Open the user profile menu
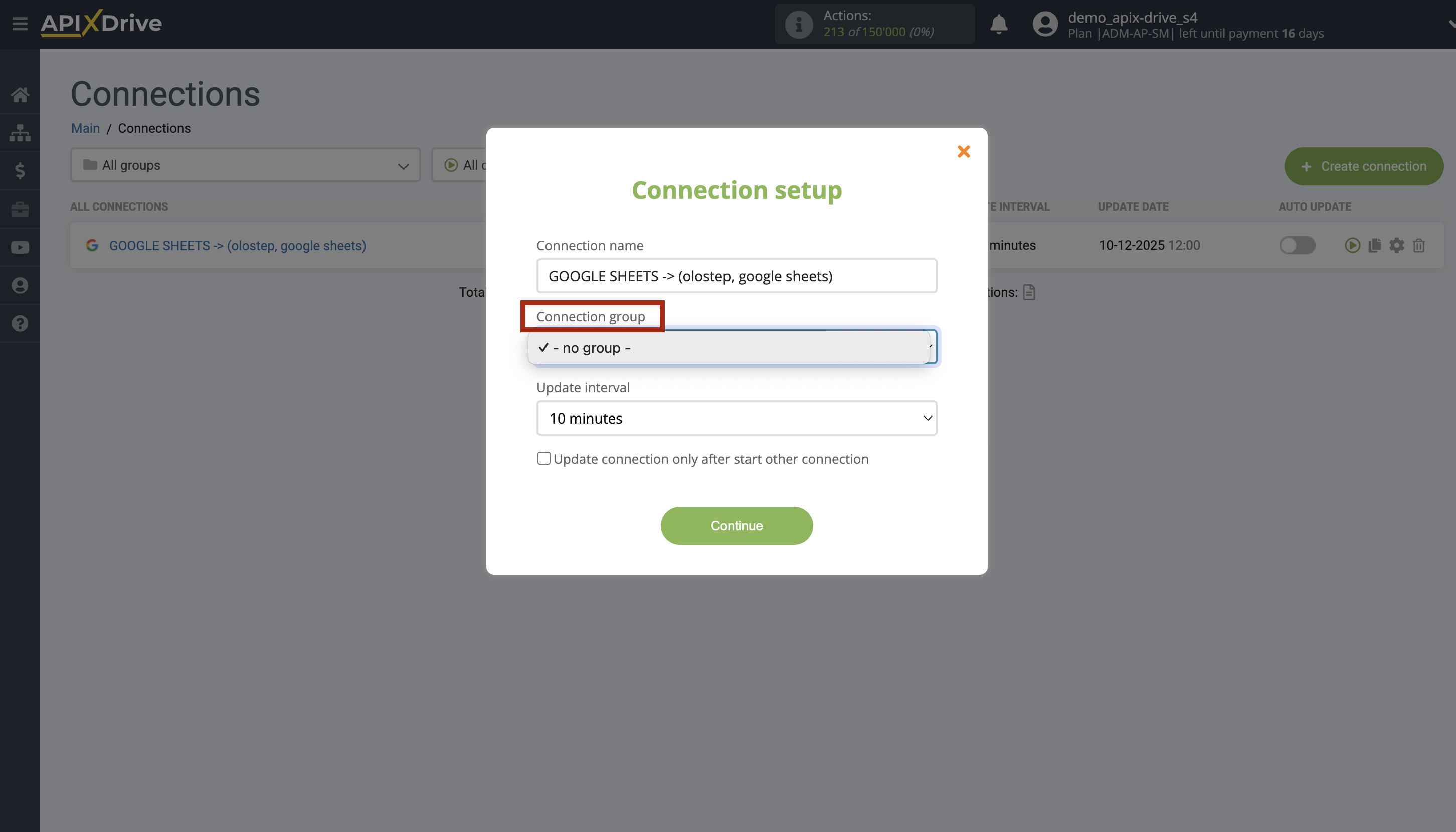 click(1044, 24)
